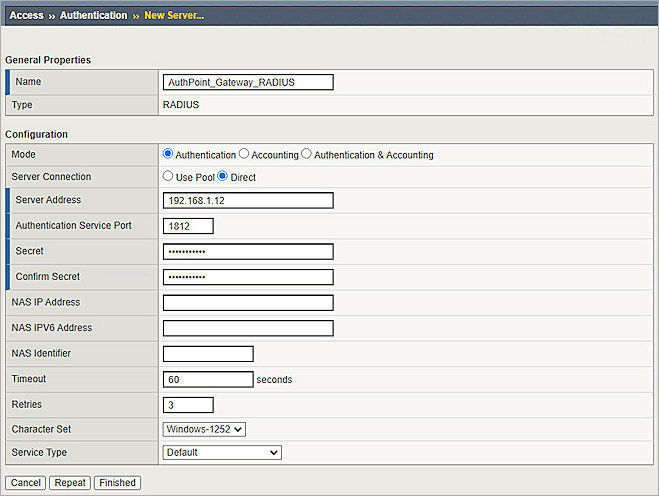Click the Server Address input field
The image size is (659, 496).
(248, 200)
